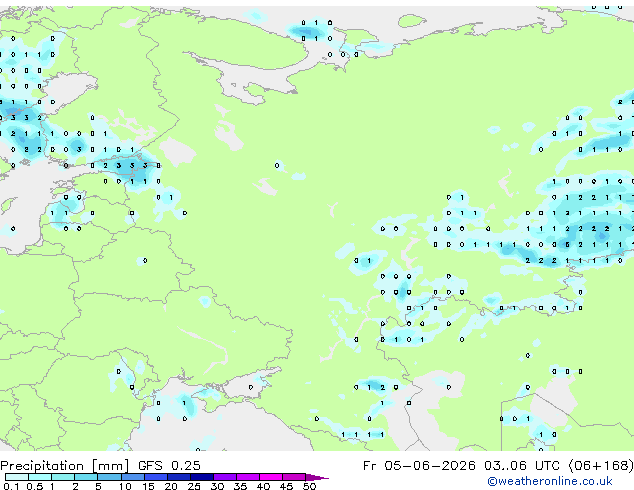
Task: Click the '0.1' legend scale label
Action: 11,486
